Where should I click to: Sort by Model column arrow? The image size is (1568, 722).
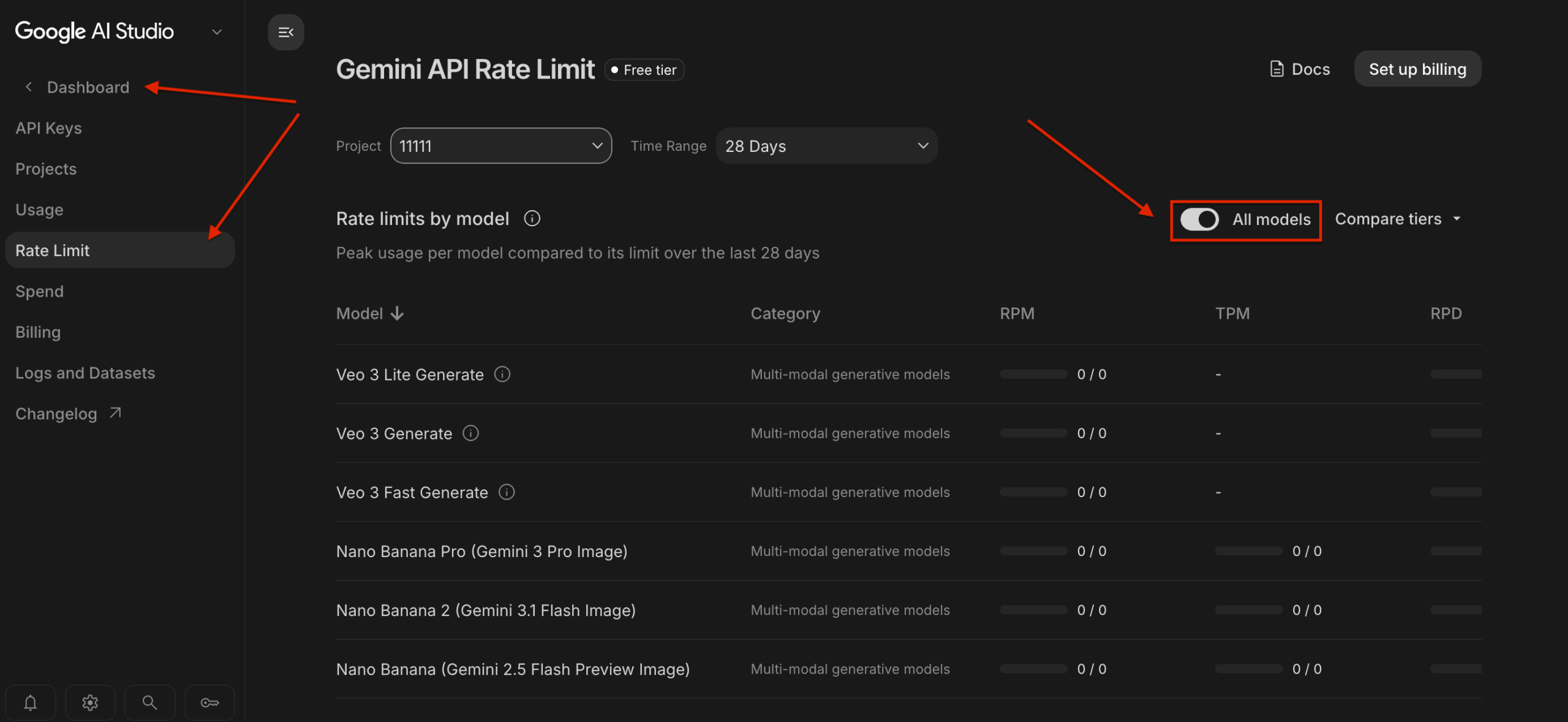click(397, 314)
